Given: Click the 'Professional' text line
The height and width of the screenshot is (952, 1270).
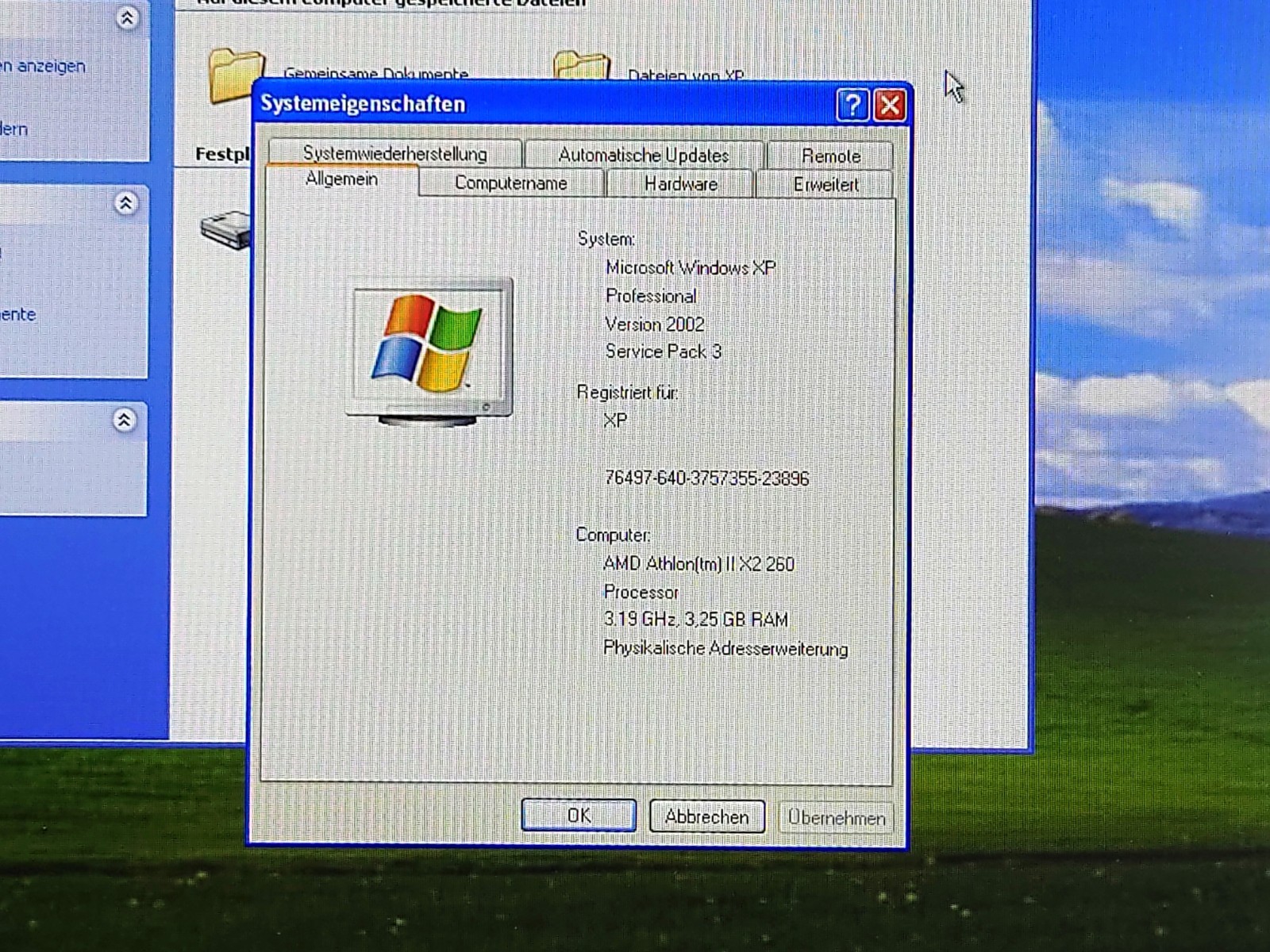Looking at the screenshot, I should coord(651,296).
